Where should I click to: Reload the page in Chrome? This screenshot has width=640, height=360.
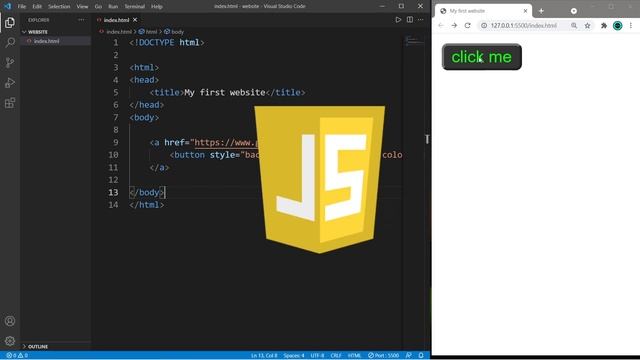[x=468, y=25]
